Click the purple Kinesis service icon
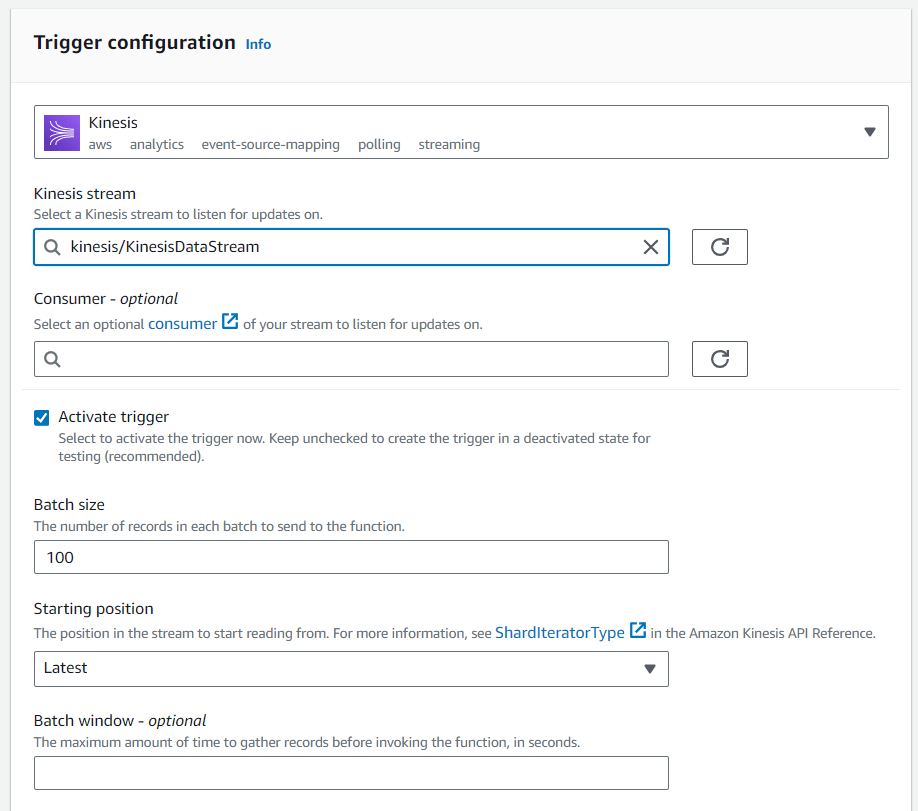 coord(62,133)
